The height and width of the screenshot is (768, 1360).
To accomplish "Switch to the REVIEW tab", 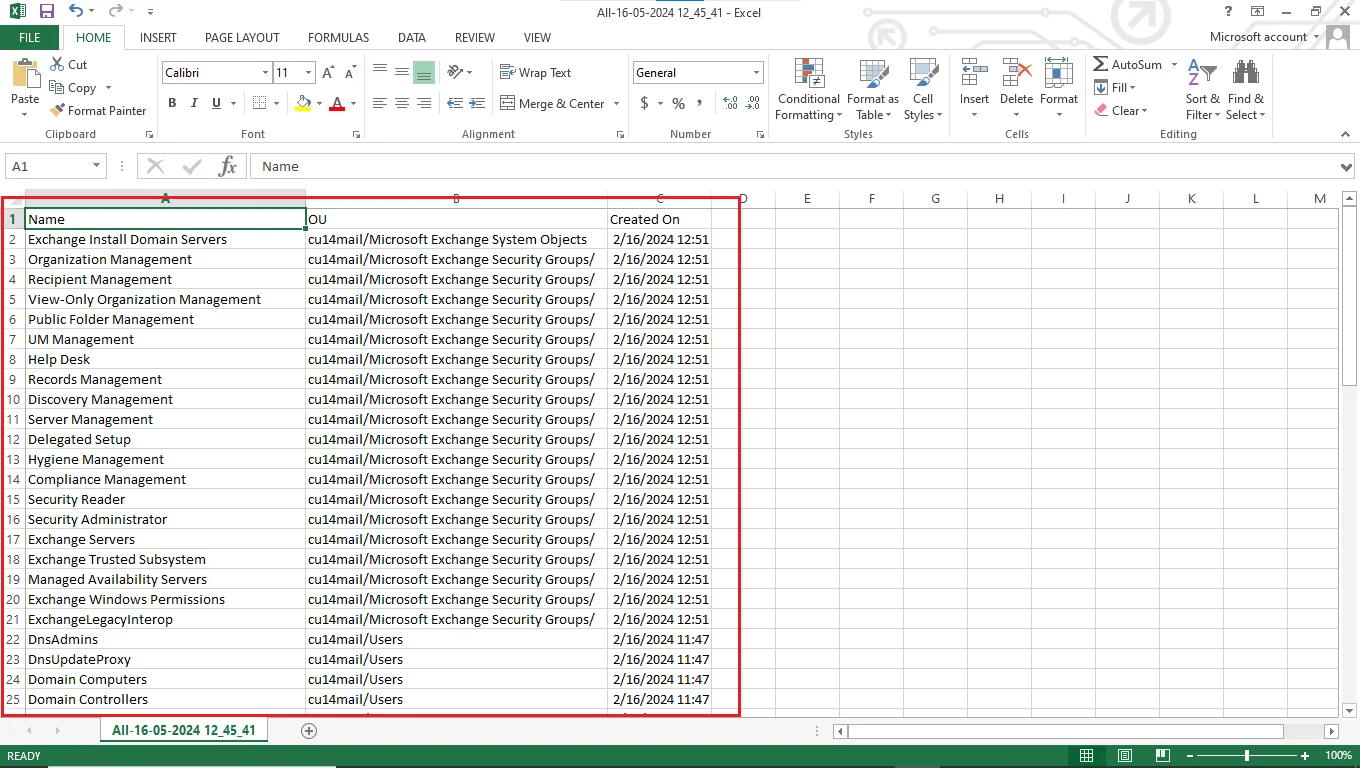I will tap(475, 37).
